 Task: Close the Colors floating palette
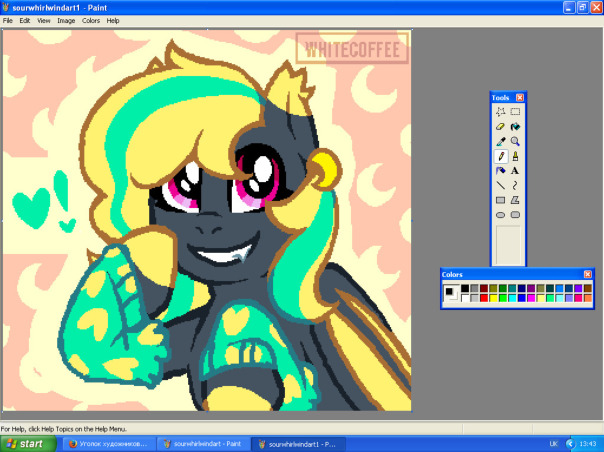587,274
